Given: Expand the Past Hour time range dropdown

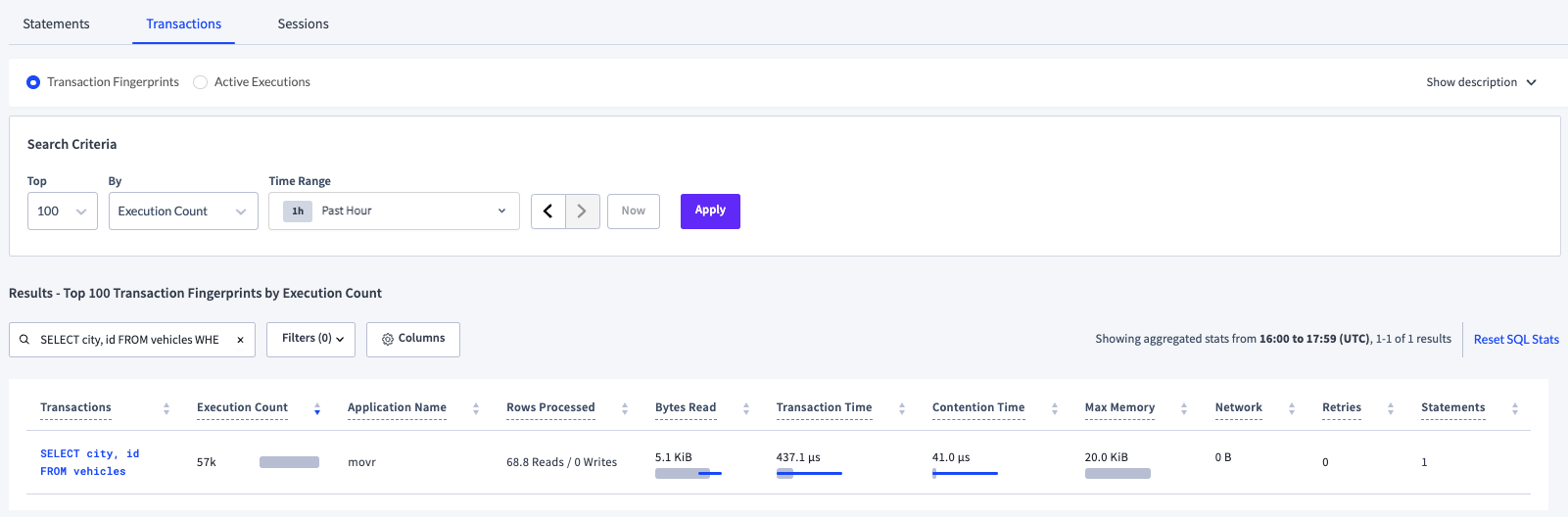Looking at the screenshot, I should [x=394, y=211].
